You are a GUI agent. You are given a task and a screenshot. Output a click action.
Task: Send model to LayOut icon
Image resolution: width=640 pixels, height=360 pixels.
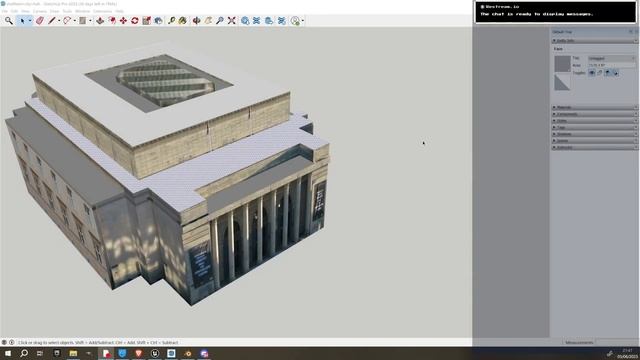click(x=269, y=20)
